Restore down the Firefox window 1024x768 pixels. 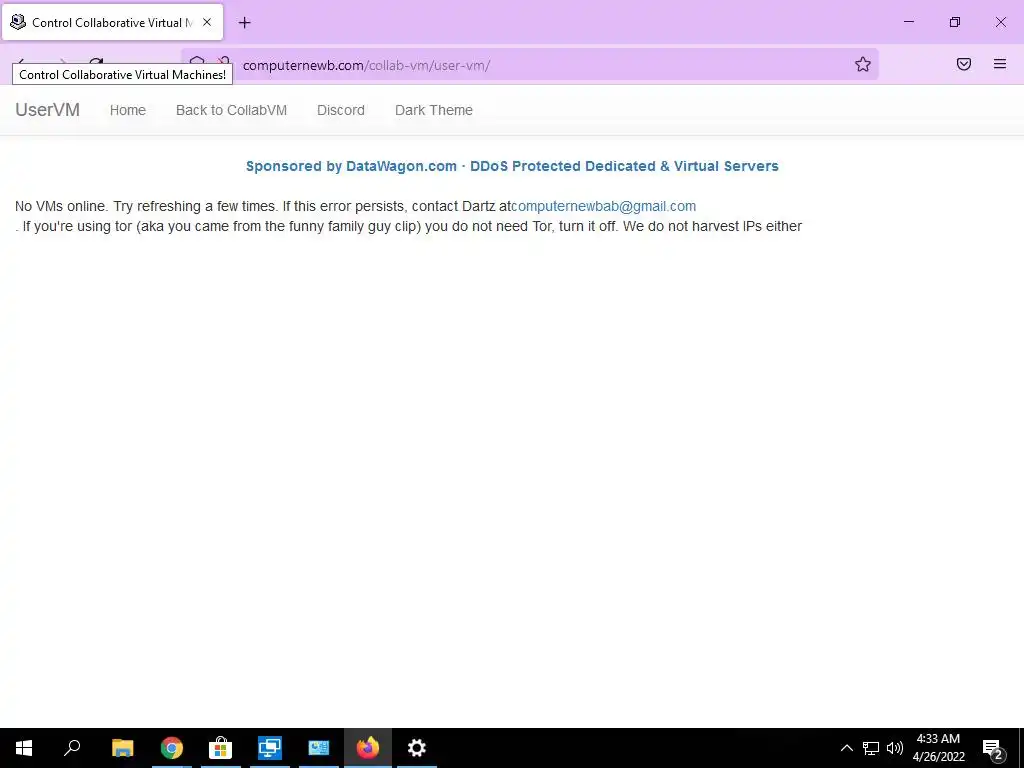tap(955, 22)
